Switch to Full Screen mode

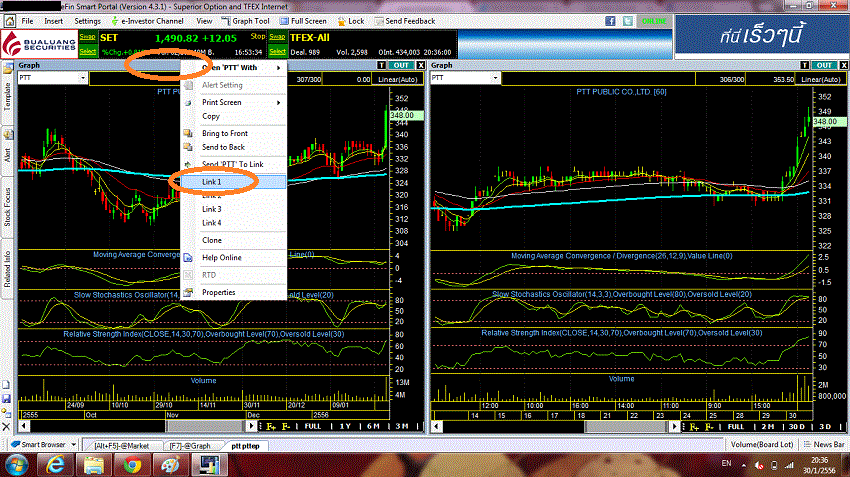(303, 21)
